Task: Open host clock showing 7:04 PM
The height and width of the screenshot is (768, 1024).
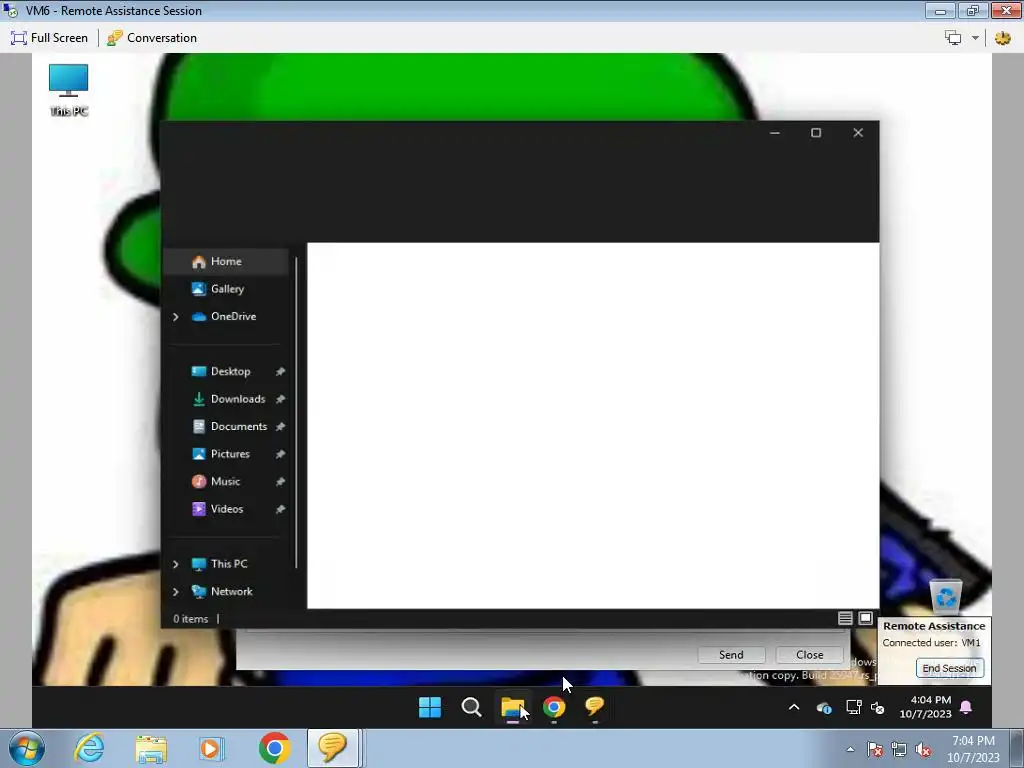Action: point(974,749)
